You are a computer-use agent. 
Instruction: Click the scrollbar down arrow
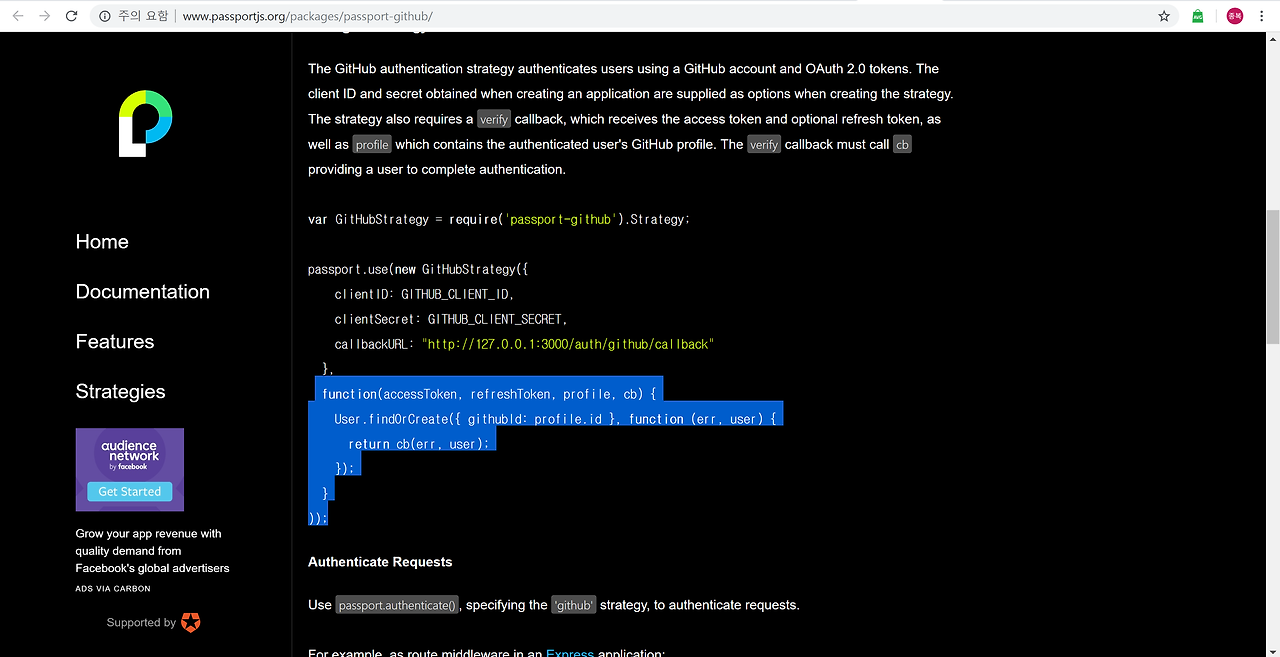point(1272,649)
